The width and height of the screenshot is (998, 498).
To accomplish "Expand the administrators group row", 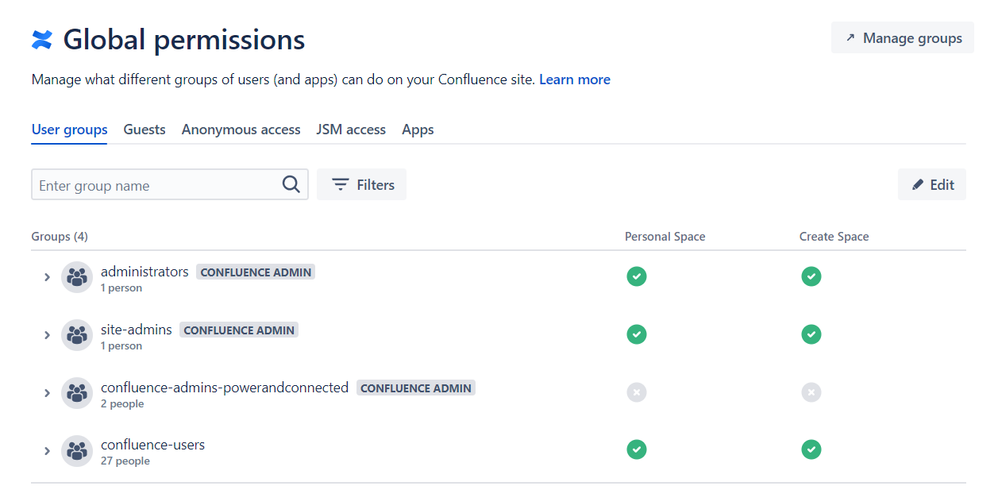I will pyautogui.click(x=46, y=277).
